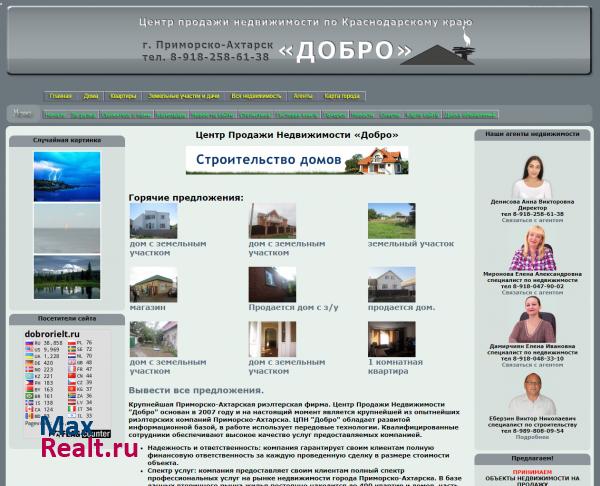Contact agent Миронова via Связаться с агентом

click(532, 292)
